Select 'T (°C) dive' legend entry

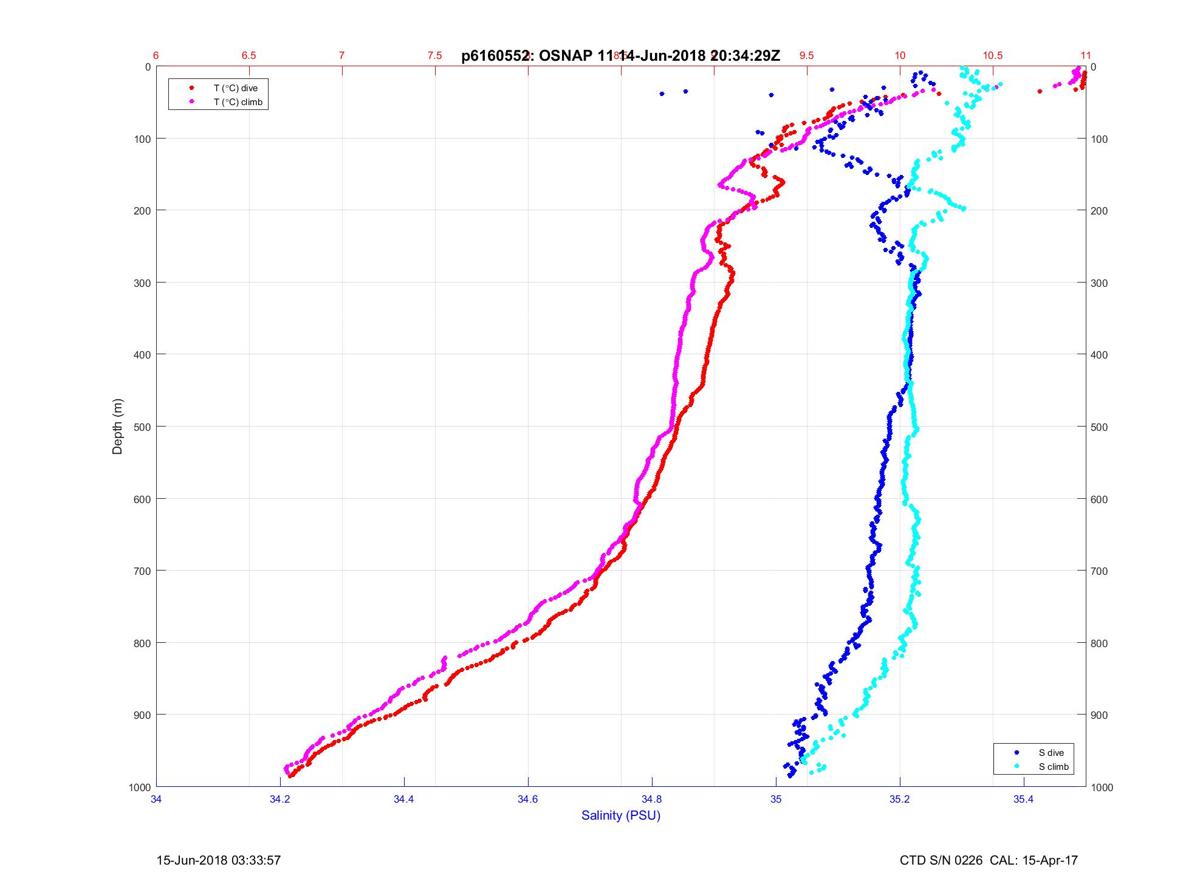point(237,88)
